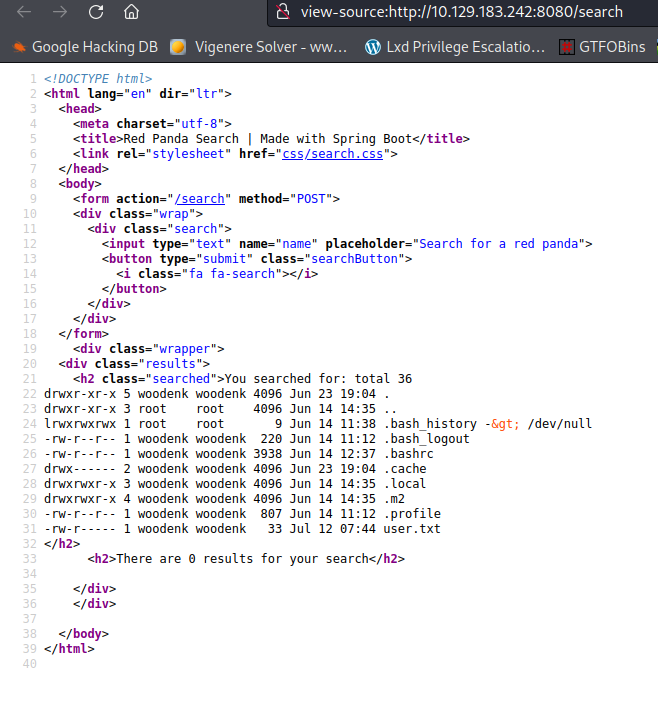Click the insecure connection lock icon
The height and width of the screenshot is (701, 658).
283,13
